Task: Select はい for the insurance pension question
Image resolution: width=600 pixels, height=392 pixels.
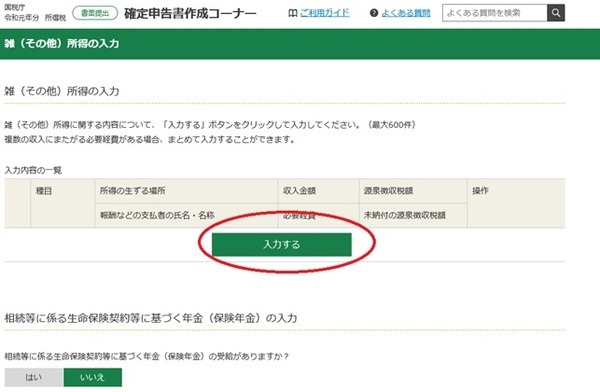Action: tap(33, 377)
